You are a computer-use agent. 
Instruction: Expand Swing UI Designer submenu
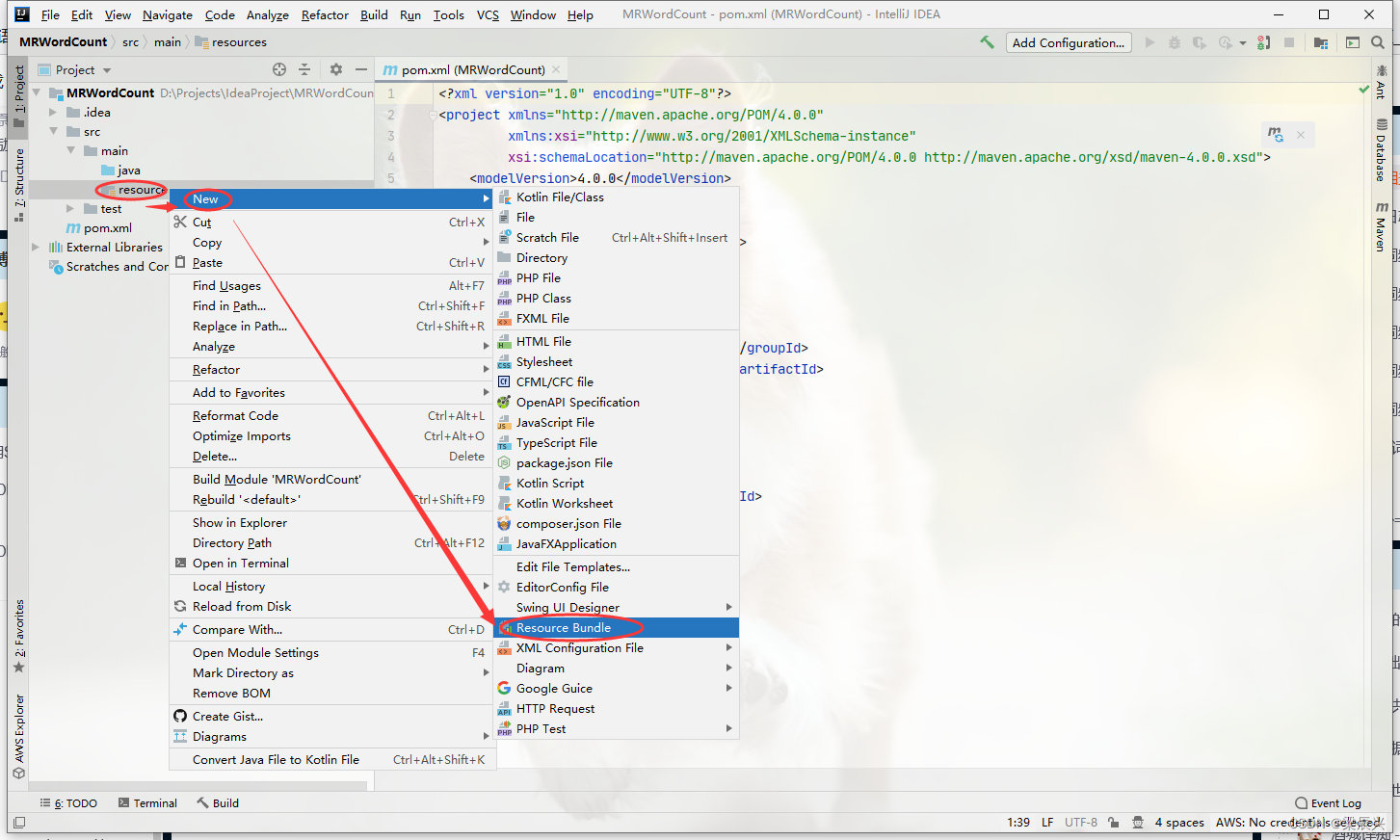616,607
